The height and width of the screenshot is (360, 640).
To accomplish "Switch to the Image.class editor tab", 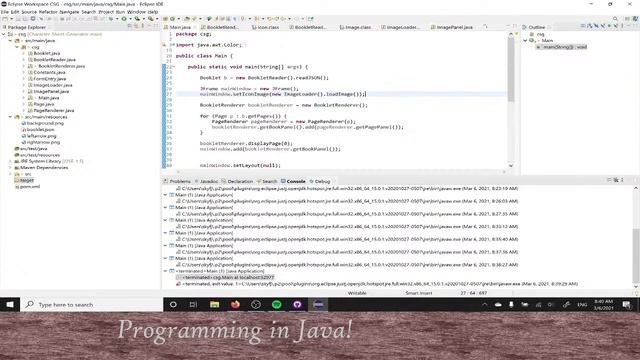I will pos(355,27).
